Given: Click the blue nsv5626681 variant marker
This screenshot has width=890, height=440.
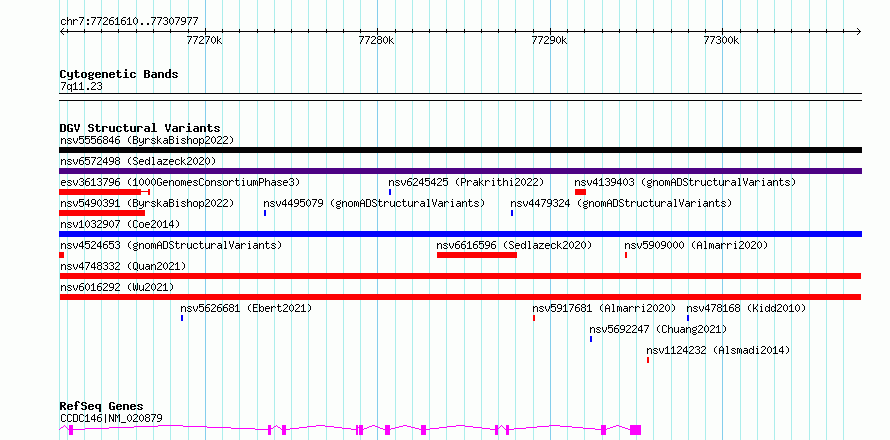Looking at the screenshot, I should (x=182, y=318).
